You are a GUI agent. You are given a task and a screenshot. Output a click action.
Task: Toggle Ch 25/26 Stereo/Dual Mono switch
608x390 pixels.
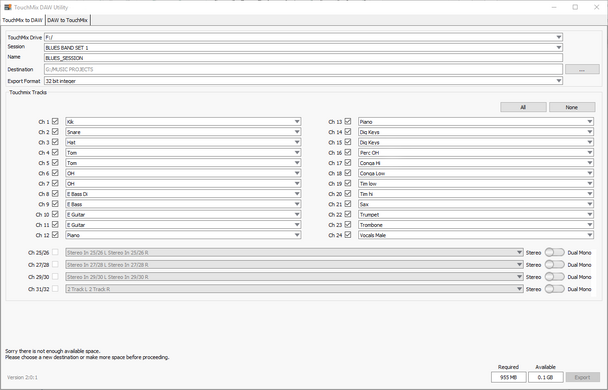pos(554,253)
